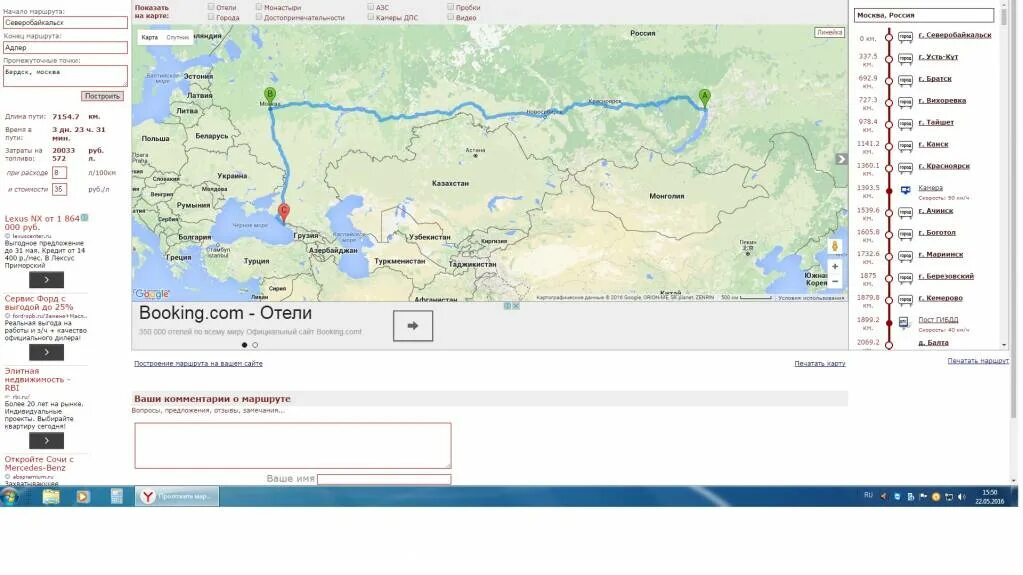Screen dimensions: 1023x575
Task: Enable the Камеры ДПС checkbox
Action: click(371, 17)
